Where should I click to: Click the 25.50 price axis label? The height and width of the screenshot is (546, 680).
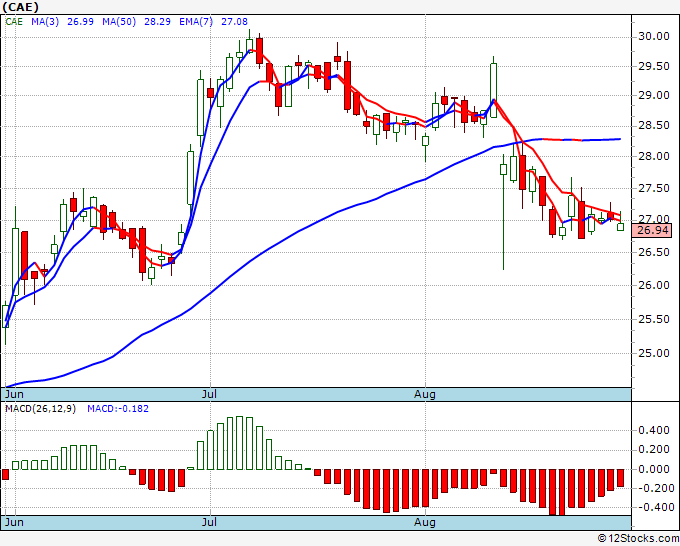click(654, 319)
